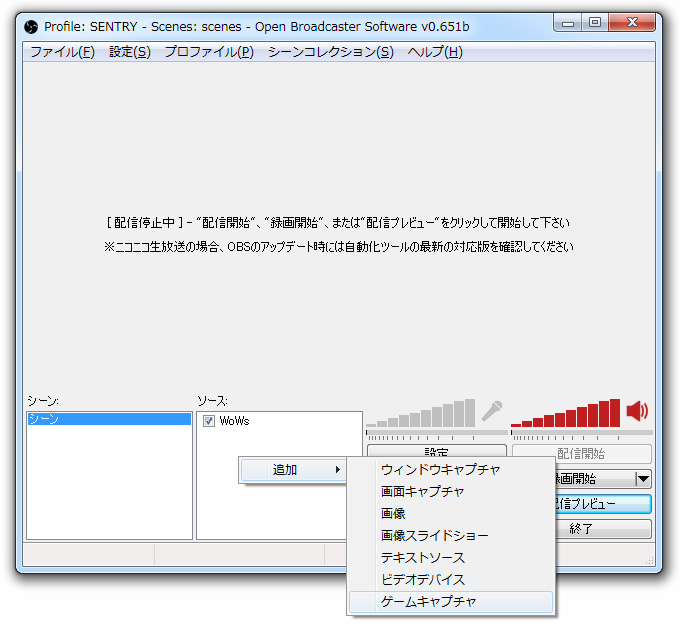Open the ファイル(F) menu
The image size is (689, 632).
(62, 52)
